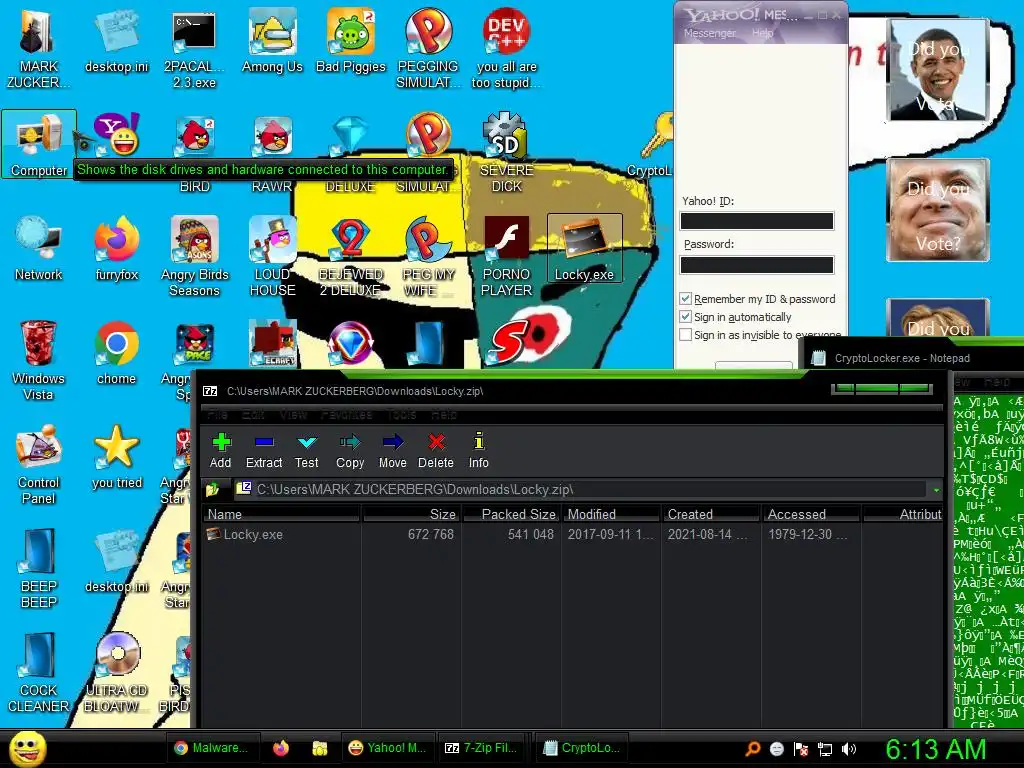Screen dimensions: 1024x768
Task: Select the LOUD HOUSE desktop icon
Action: pos(272,256)
